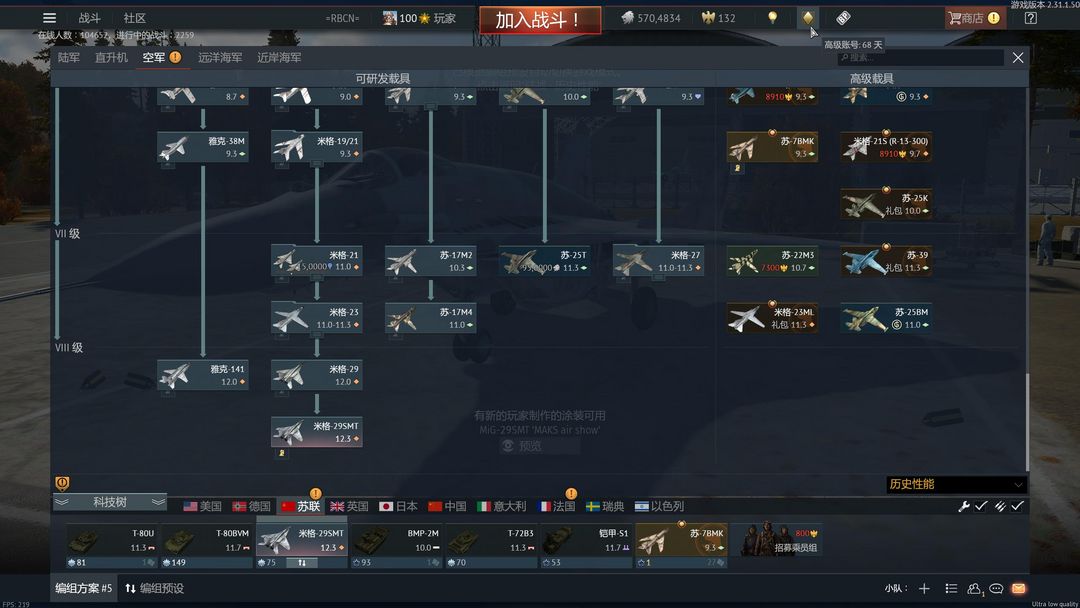
Task: Click the orange shield badge icon
Action: click(x=62, y=483)
